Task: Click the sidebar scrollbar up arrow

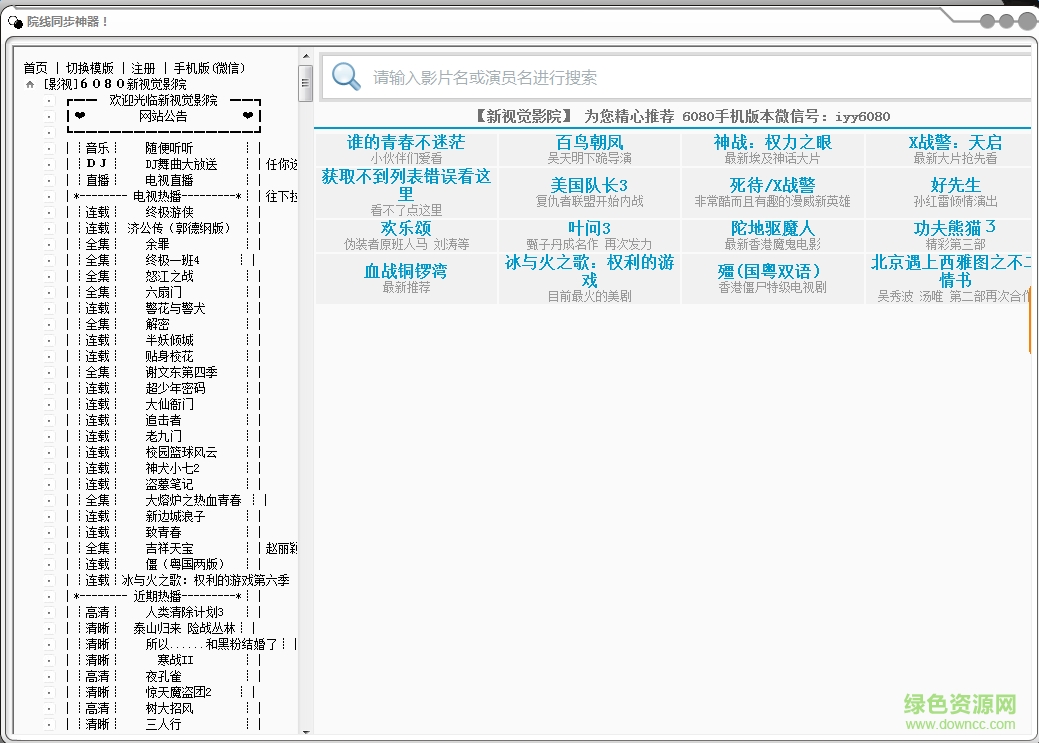Action: [304, 54]
